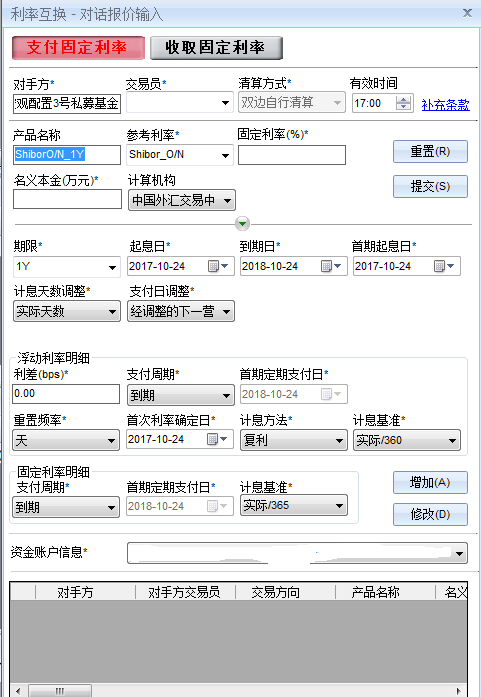Open calendar for 首次利率确定日 field

click(217, 439)
